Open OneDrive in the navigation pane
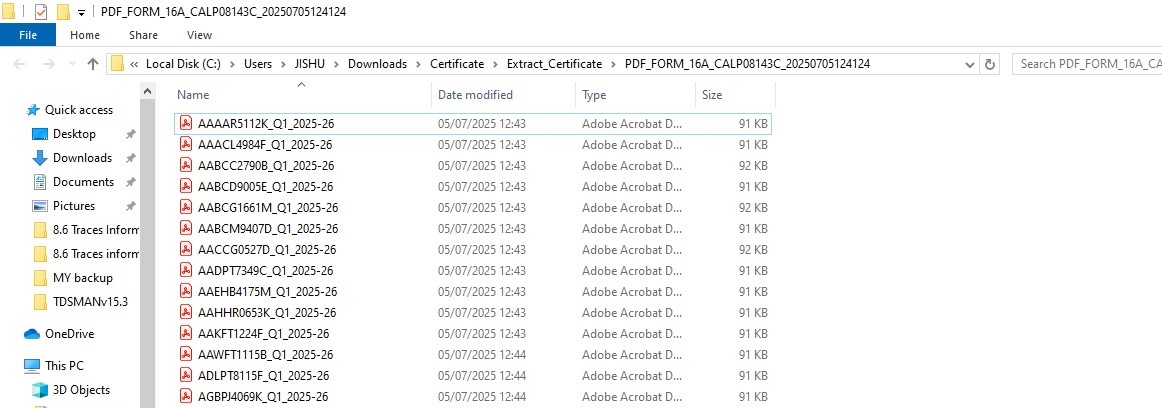This screenshot has height=408, width=1162. (70, 334)
